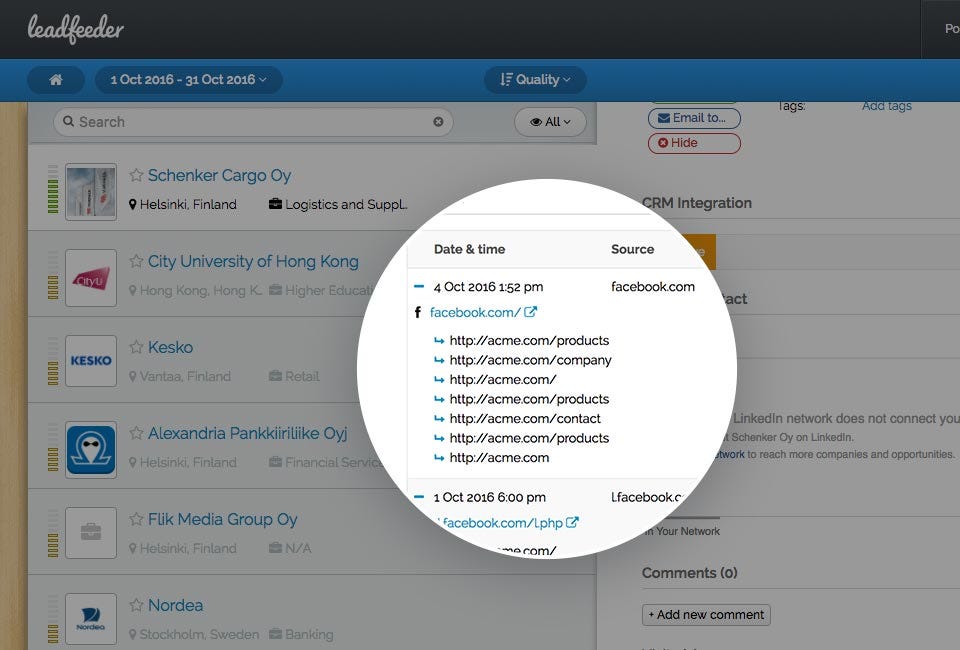The image size is (960, 650).
Task: Open the Nordea lead
Action: click(175, 605)
